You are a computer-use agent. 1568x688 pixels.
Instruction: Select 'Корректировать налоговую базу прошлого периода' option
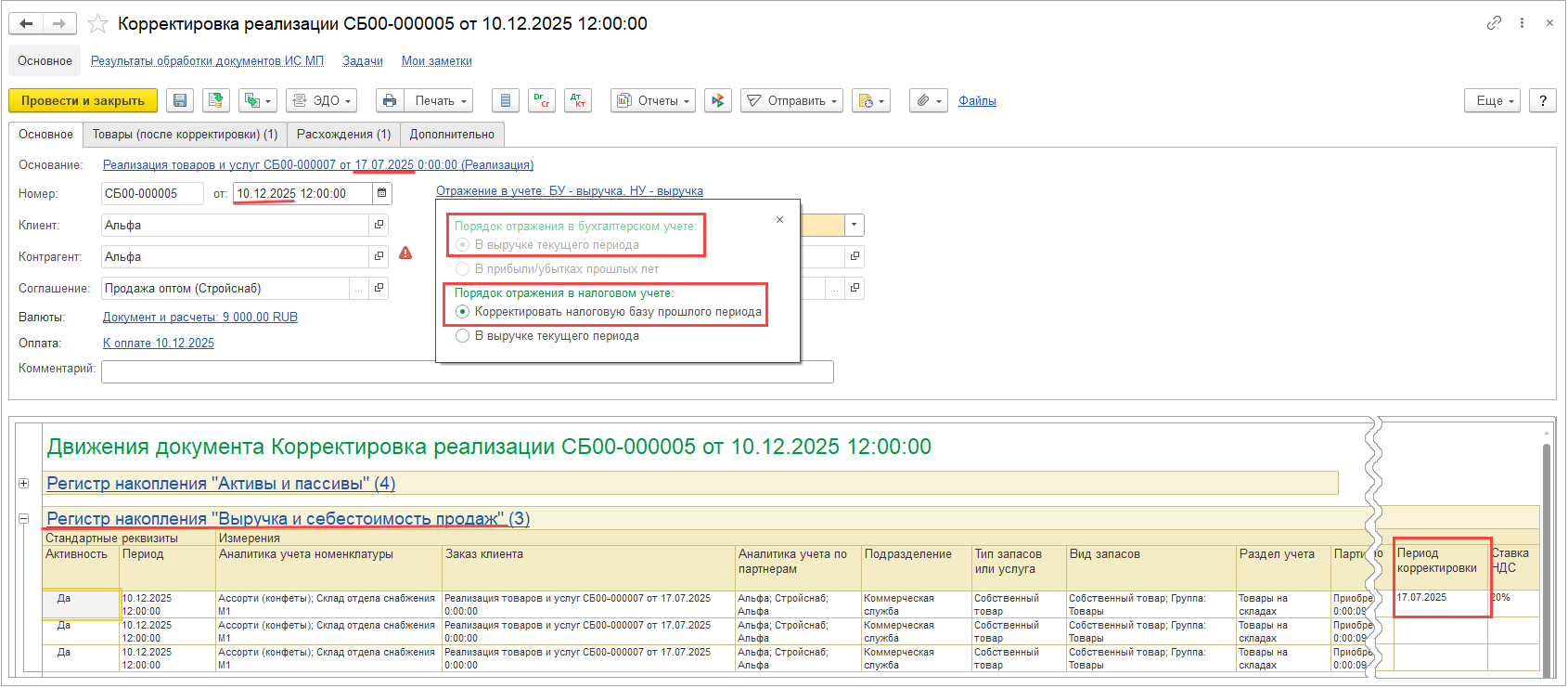click(x=463, y=312)
